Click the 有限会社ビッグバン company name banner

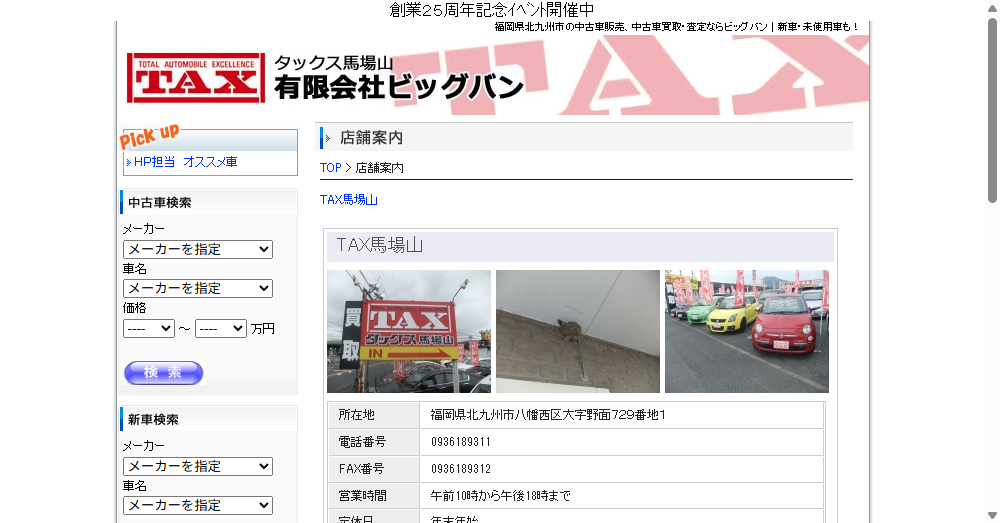pyautogui.click(x=398, y=88)
